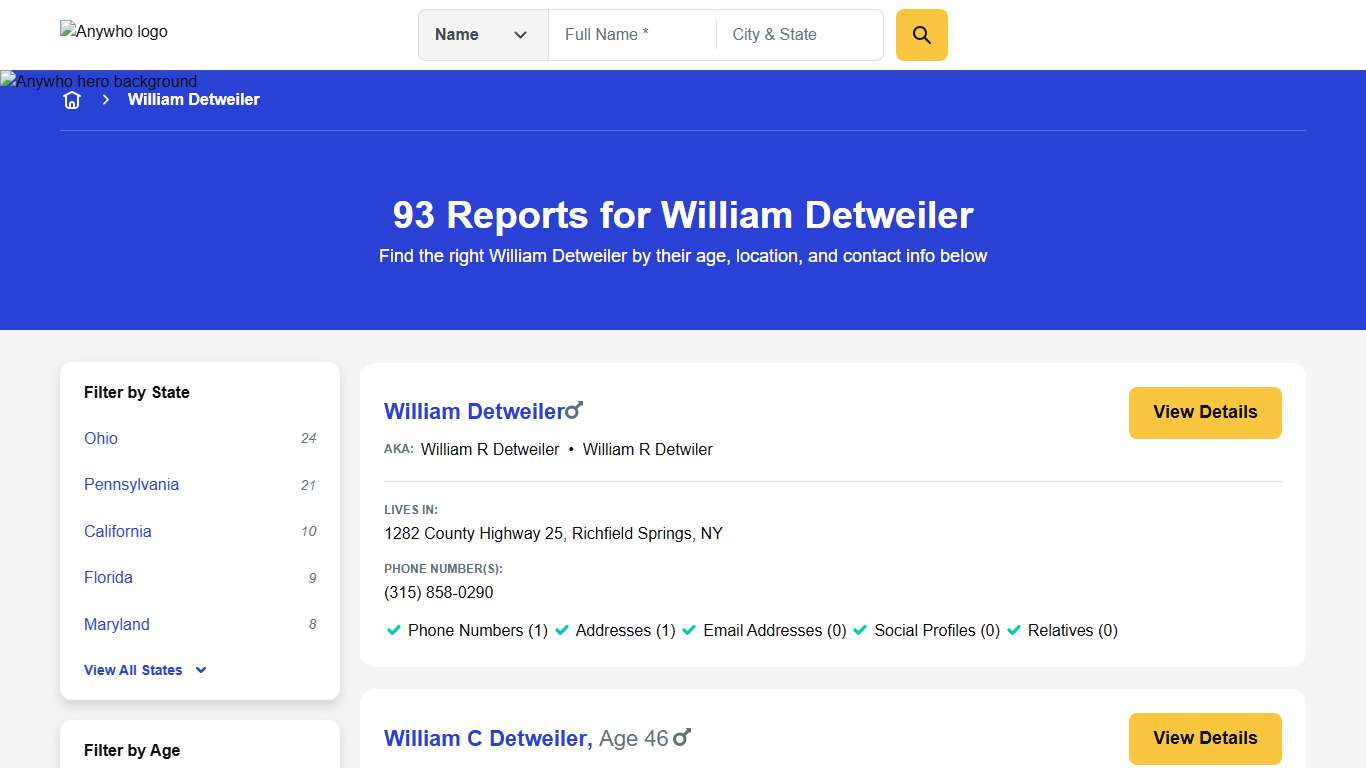Click the gender icon beside William C Detweiler
Viewport: 1366px width, 768px height.
click(681, 737)
